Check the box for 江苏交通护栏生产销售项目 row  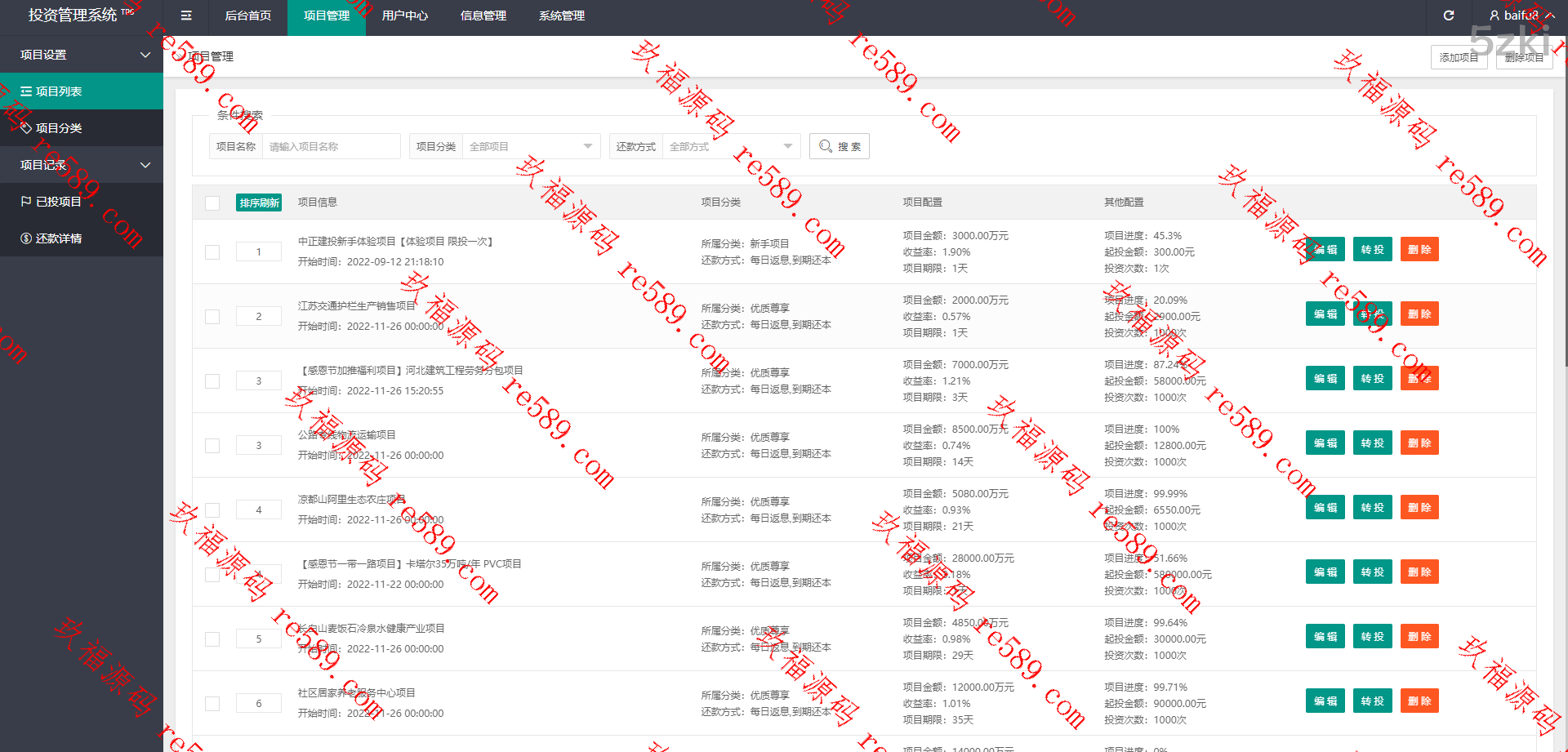(x=212, y=317)
